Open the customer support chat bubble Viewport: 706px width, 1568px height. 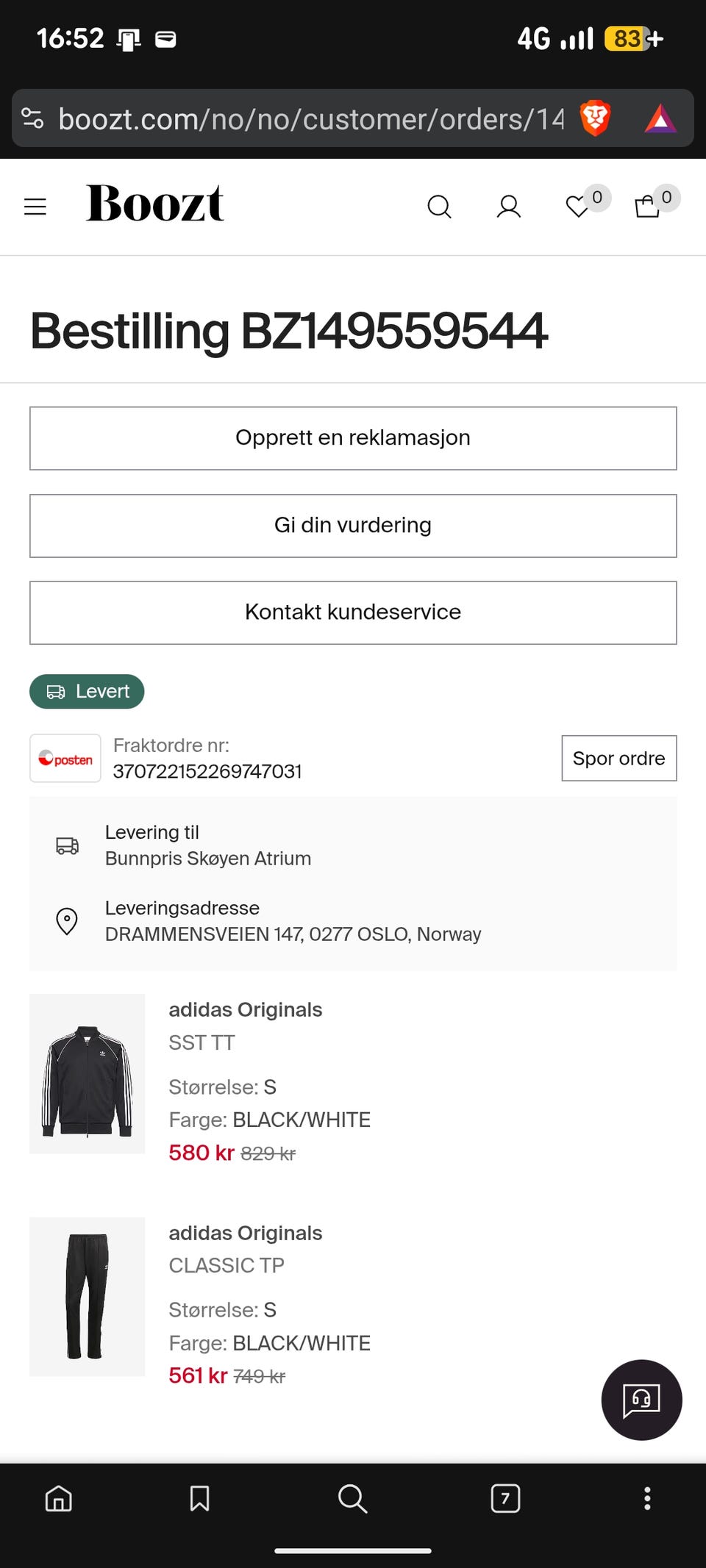click(x=641, y=1400)
